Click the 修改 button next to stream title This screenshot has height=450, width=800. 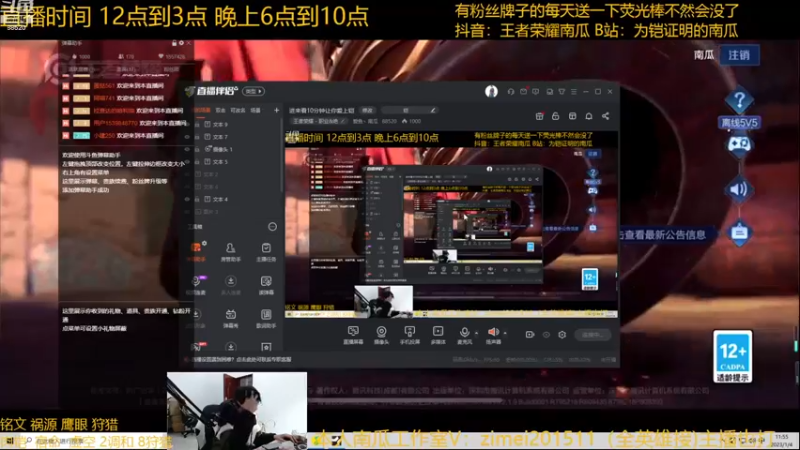pos(367,110)
